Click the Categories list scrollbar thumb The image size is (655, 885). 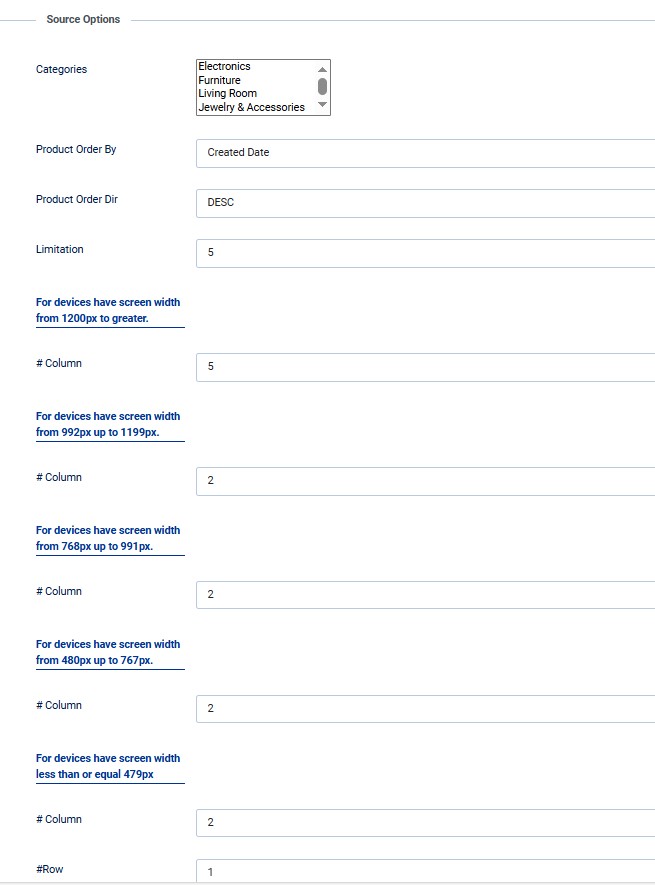tap(322, 86)
